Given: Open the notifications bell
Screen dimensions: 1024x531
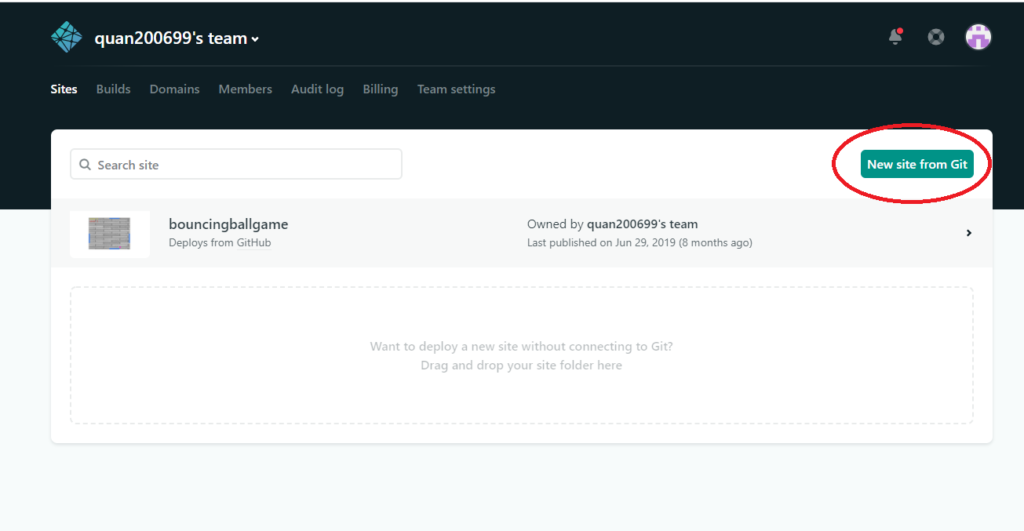Looking at the screenshot, I should point(895,37).
